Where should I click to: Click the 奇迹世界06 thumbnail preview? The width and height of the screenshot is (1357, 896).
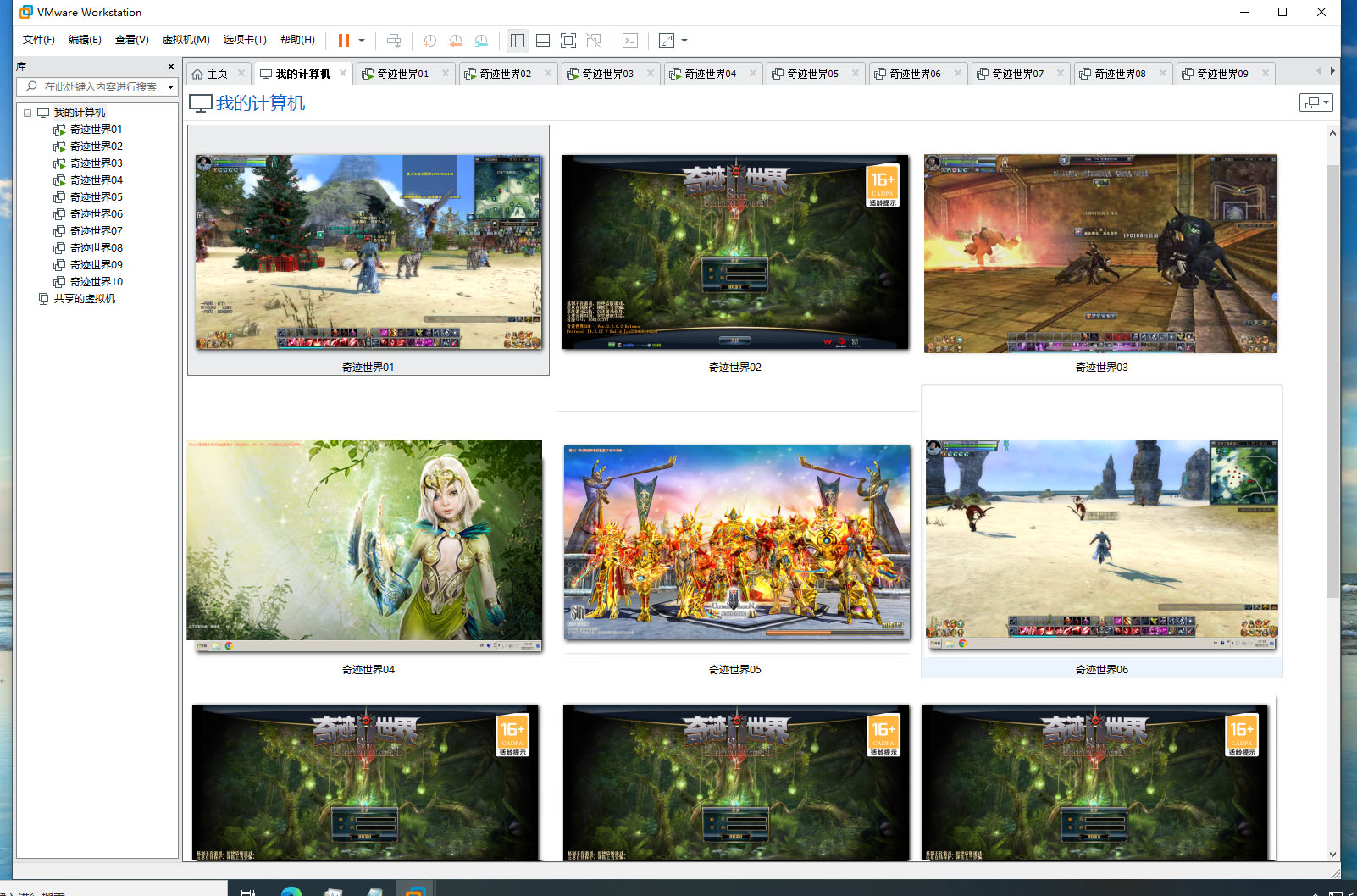point(1102,545)
